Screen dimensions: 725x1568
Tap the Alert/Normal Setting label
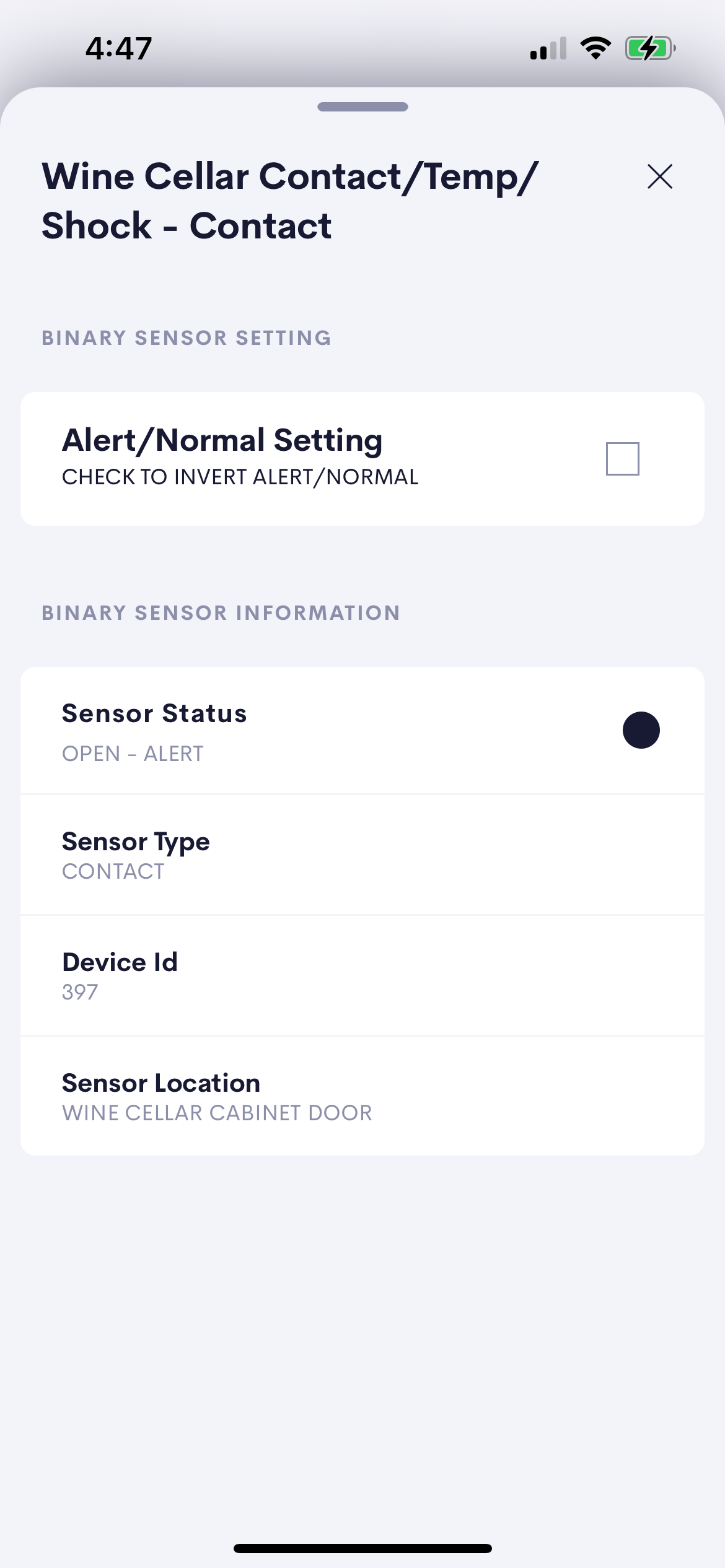pyautogui.click(x=222, y=440)
